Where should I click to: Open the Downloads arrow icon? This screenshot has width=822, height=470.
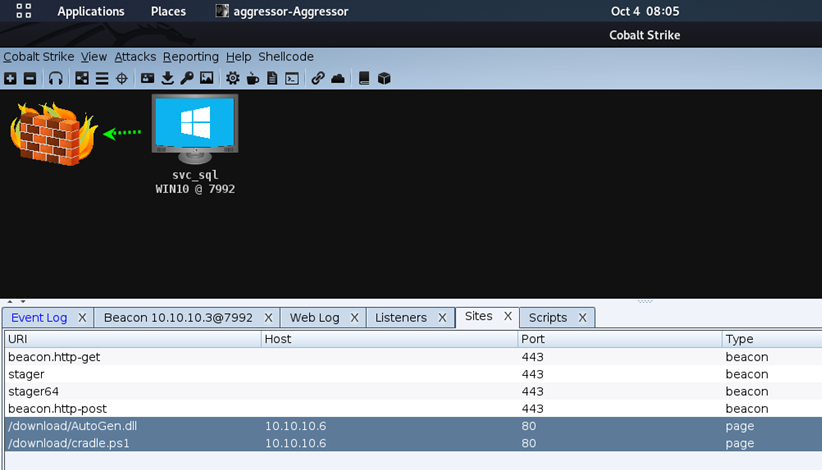point(167,79)
